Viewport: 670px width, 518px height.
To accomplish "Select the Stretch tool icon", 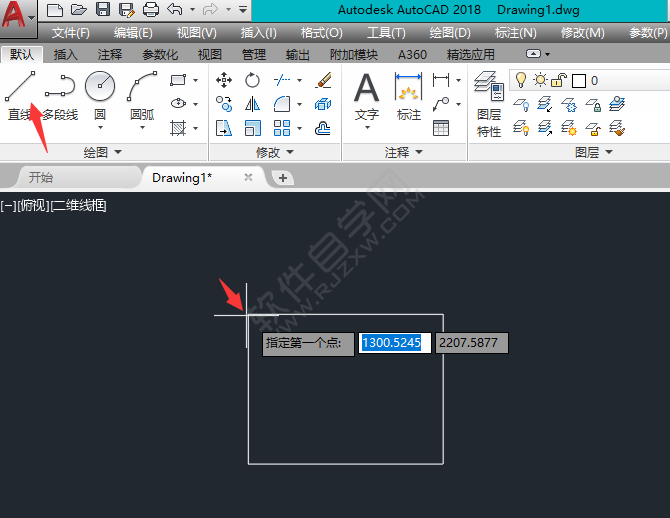I will tap(224, 128).
